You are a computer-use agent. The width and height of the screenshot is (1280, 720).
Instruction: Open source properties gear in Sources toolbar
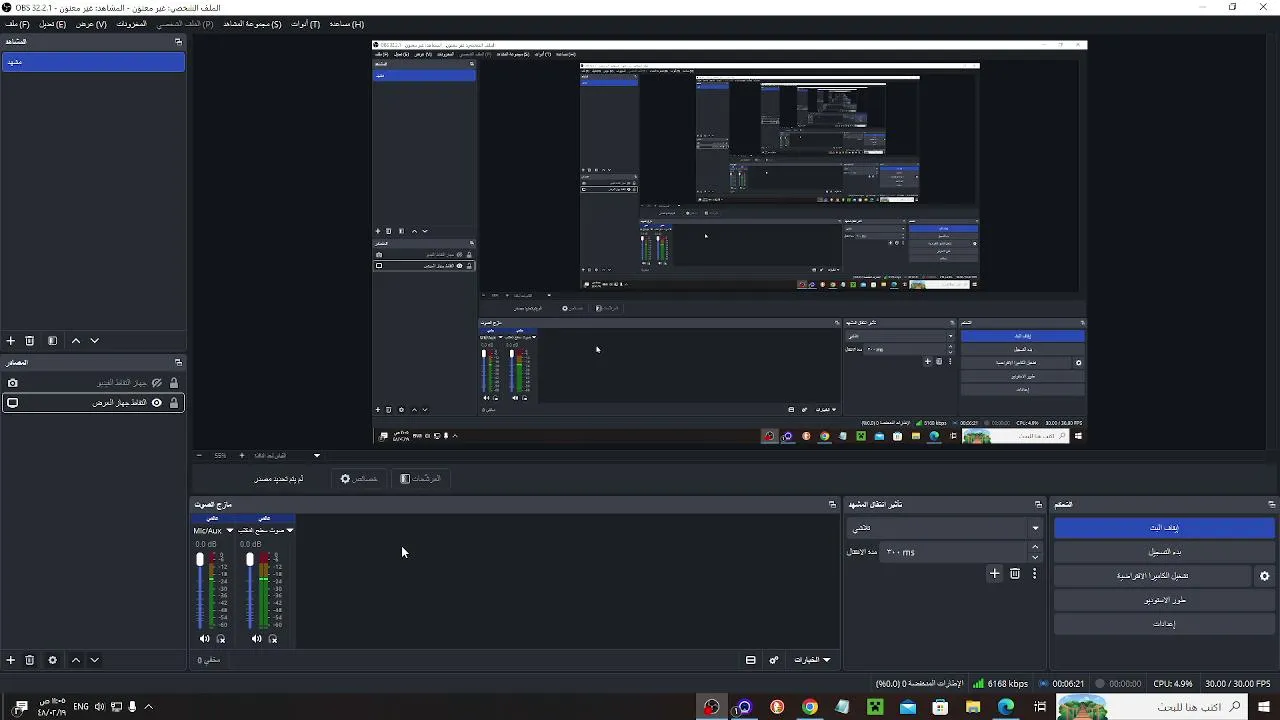pos(53,660)
